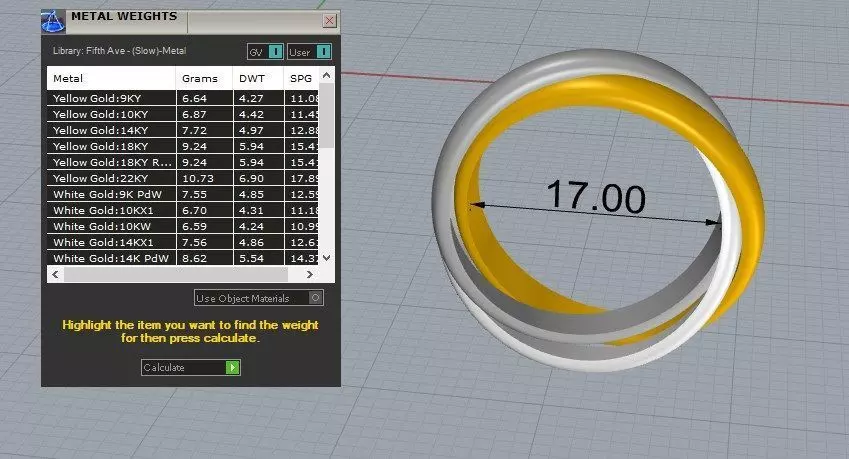849x459 pixels.
Task: Click the horizontal scroll left arrow
Action: 55,274
